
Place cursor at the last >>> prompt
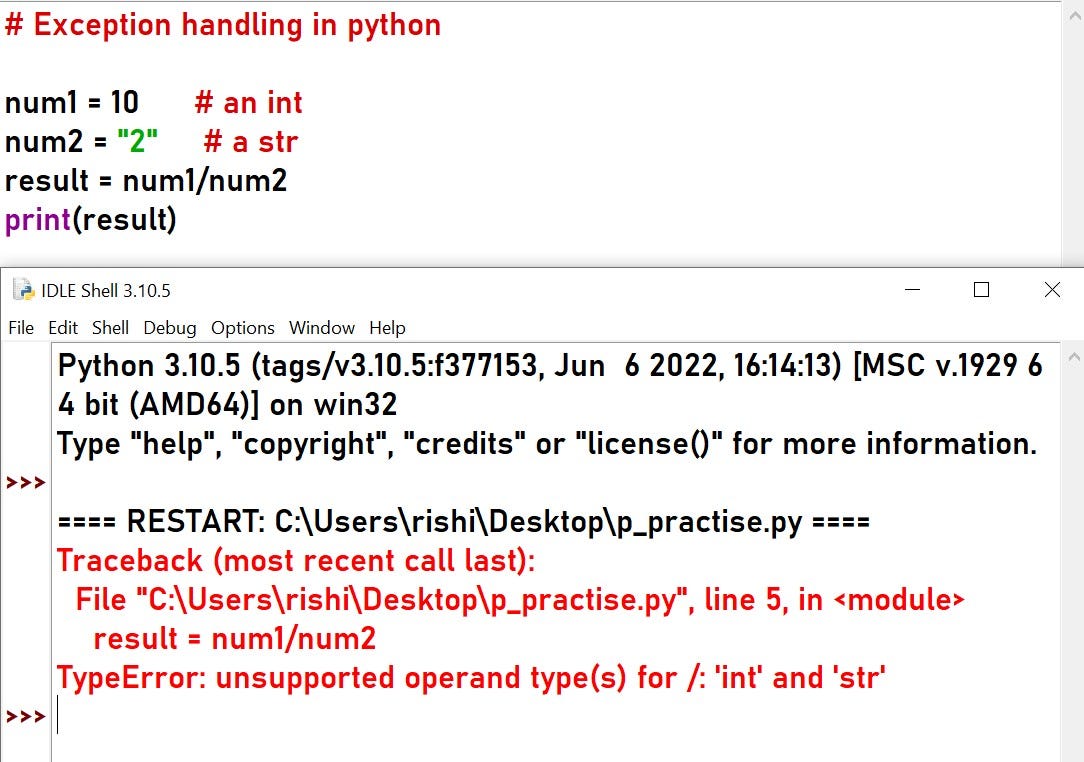(60, 716)
